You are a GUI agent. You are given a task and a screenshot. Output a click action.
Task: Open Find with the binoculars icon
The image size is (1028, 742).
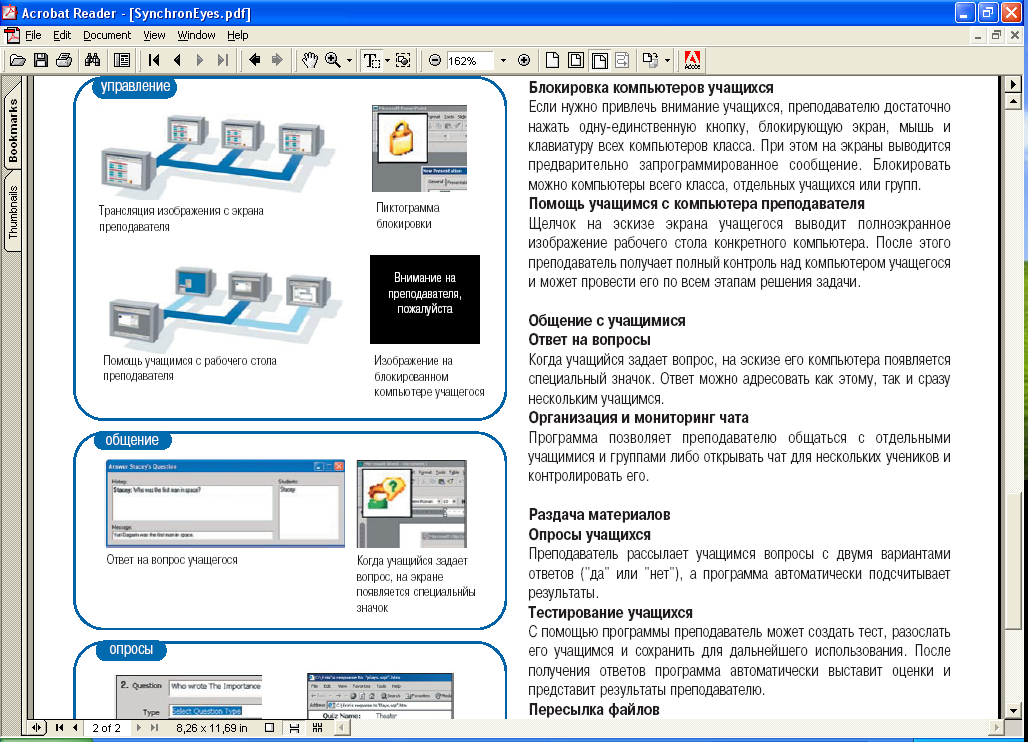pos(92,60)
